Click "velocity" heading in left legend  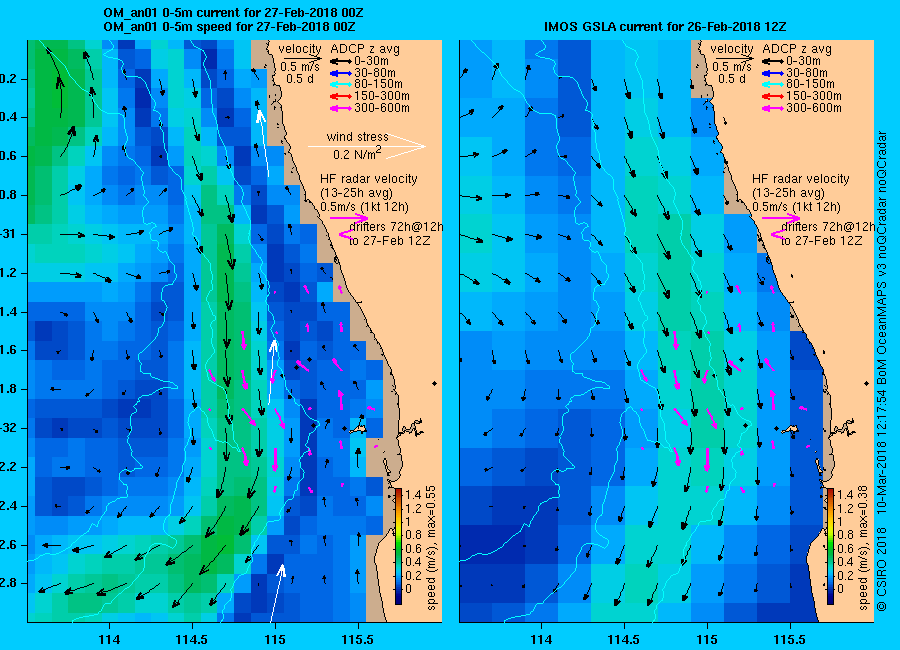[x=300, y=49]
